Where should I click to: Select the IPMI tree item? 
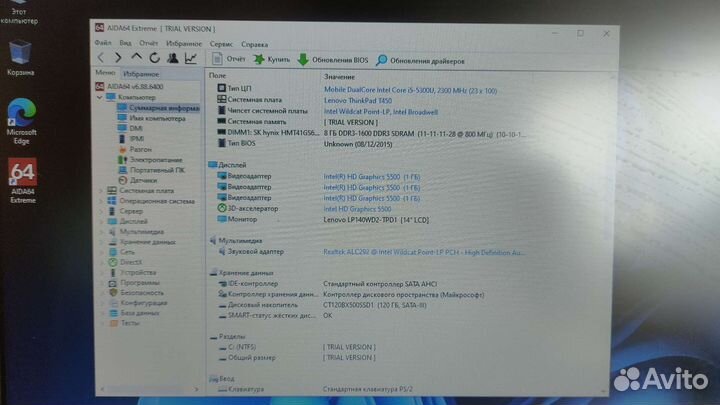[x=131, y=139]
